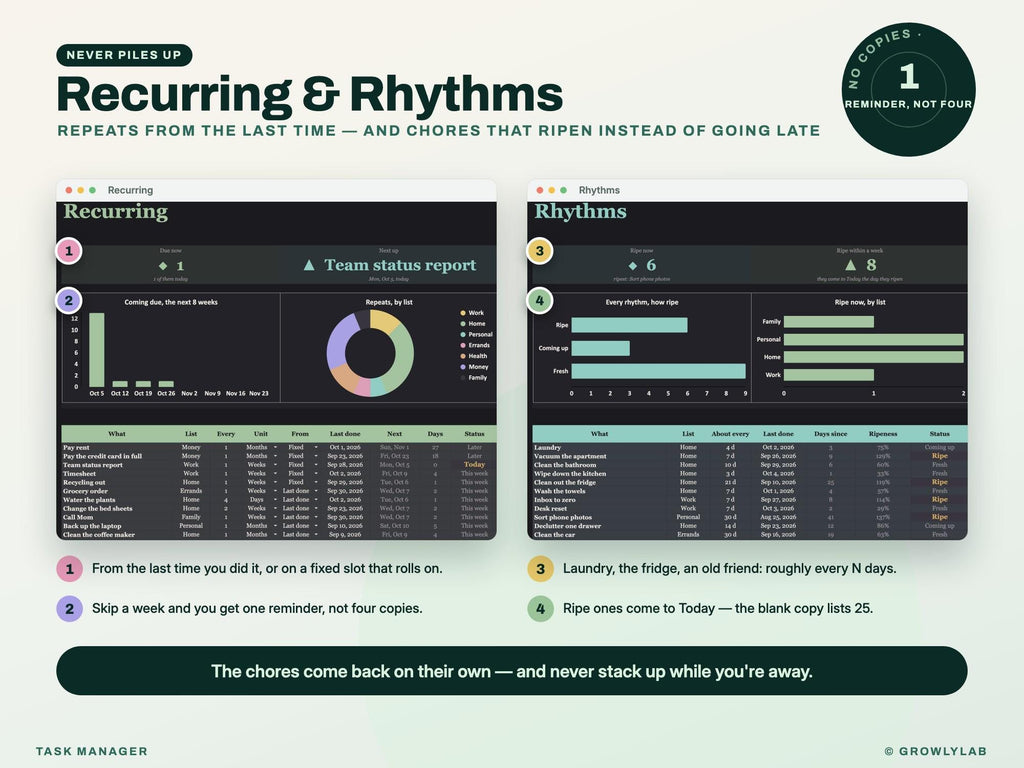
Task: Click the Personal bar in Ripe now chart
Action: pos(874,340)
